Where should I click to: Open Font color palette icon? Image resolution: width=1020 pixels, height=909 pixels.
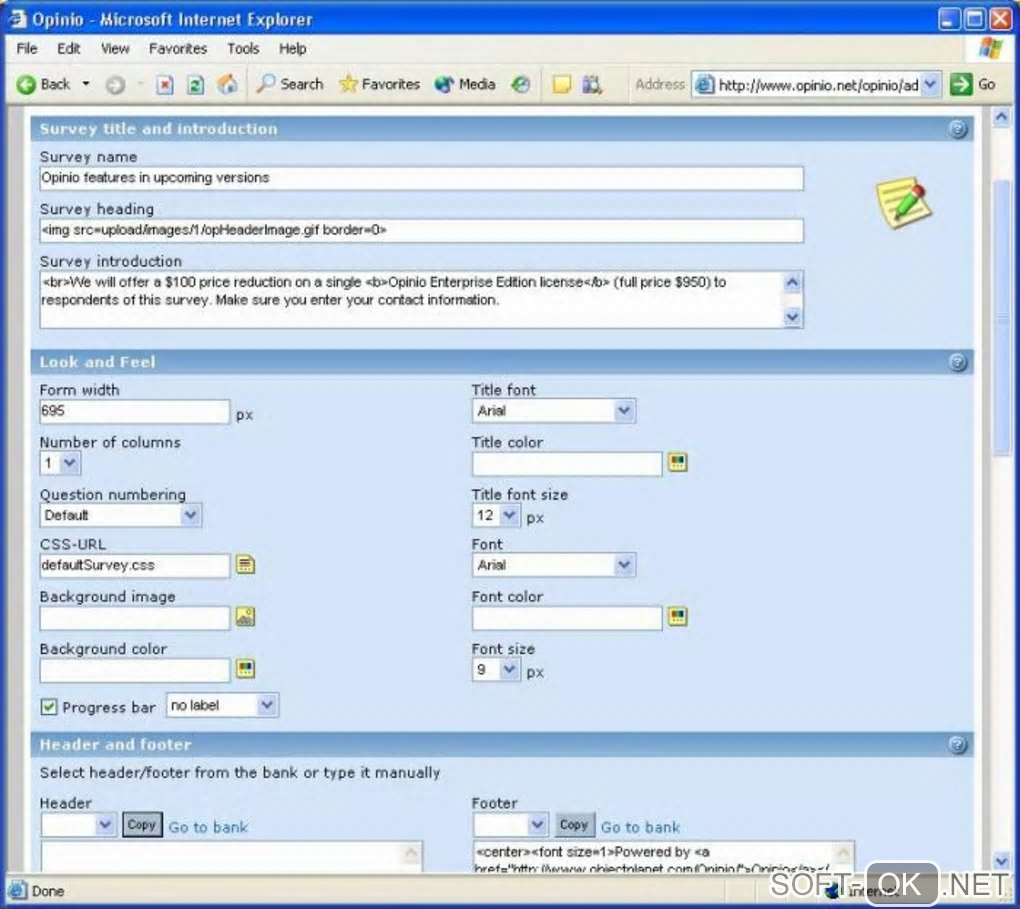[677, 616]
